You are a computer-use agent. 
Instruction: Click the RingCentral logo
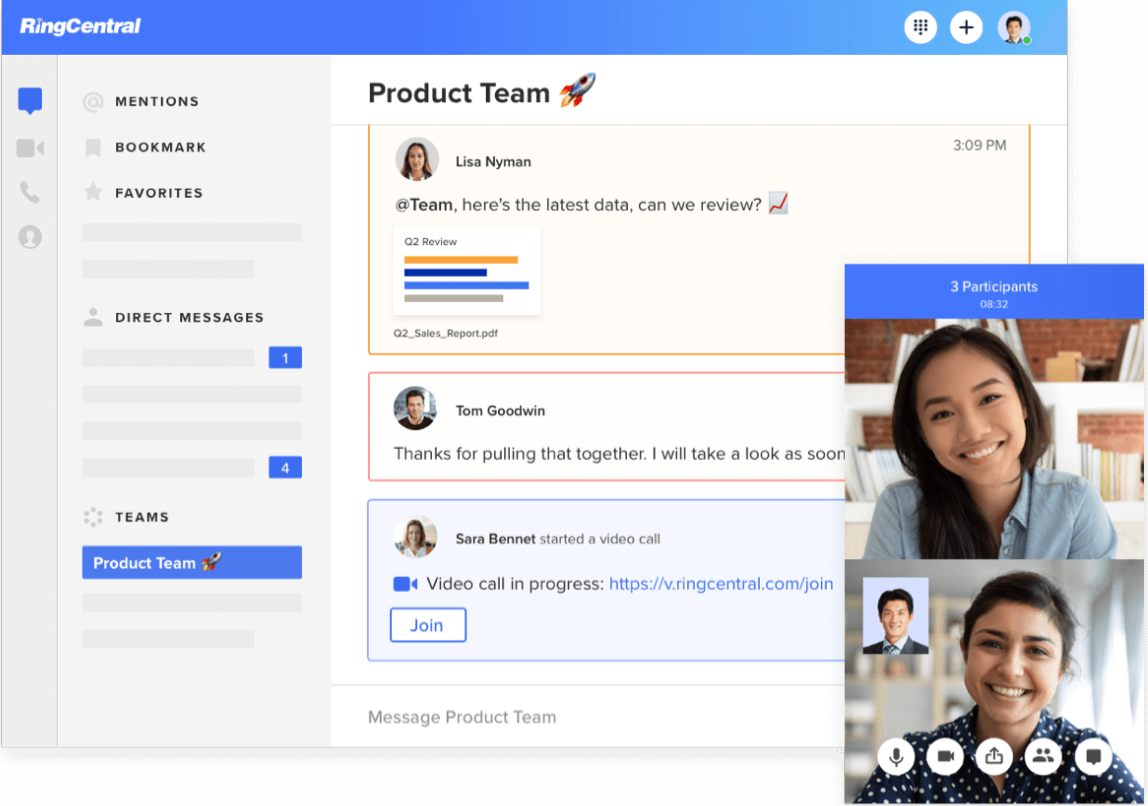coord(80,26)
